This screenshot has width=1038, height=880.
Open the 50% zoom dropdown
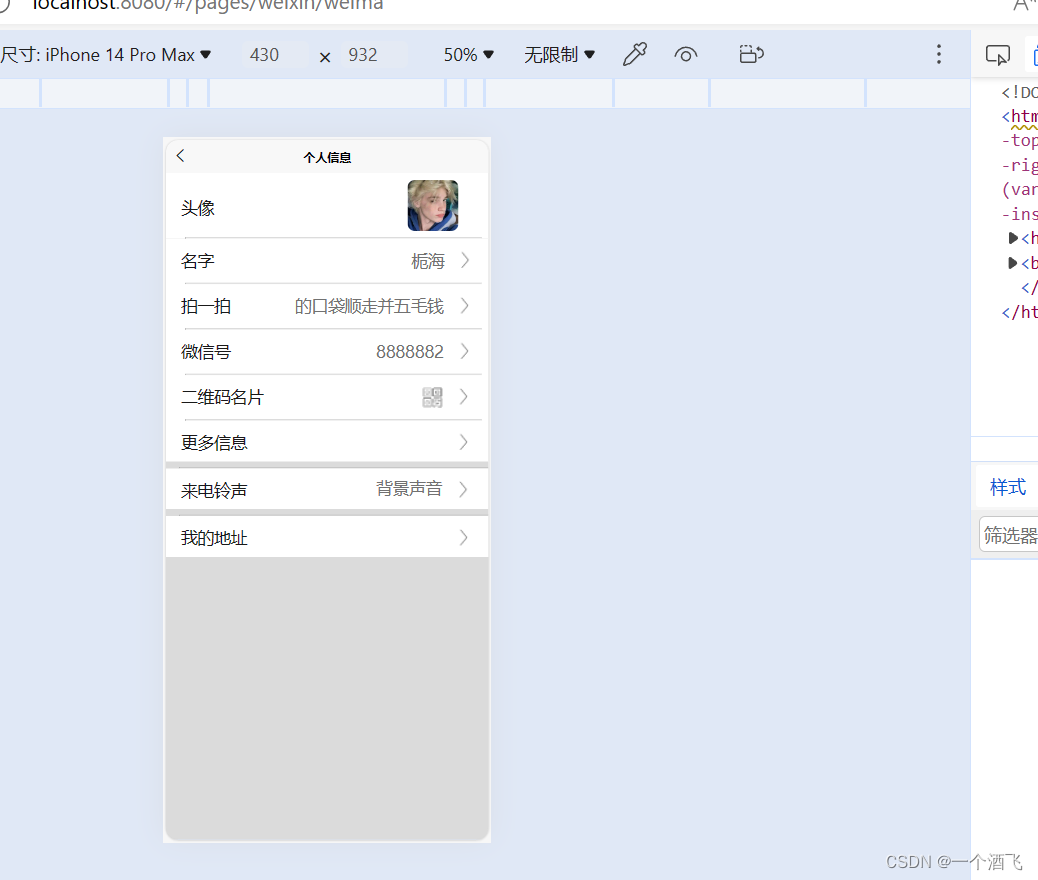[x=469, y=55]
